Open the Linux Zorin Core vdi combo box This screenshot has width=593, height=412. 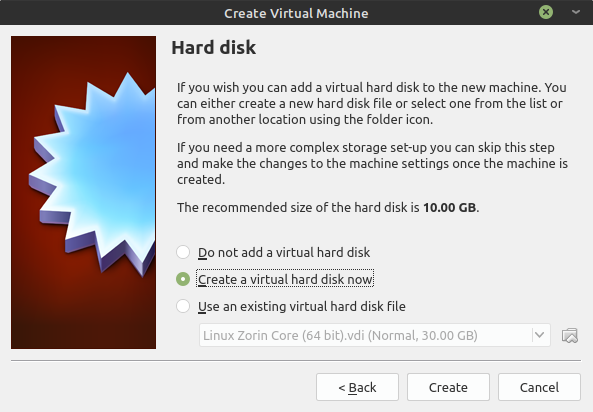[x=375, y=335]
